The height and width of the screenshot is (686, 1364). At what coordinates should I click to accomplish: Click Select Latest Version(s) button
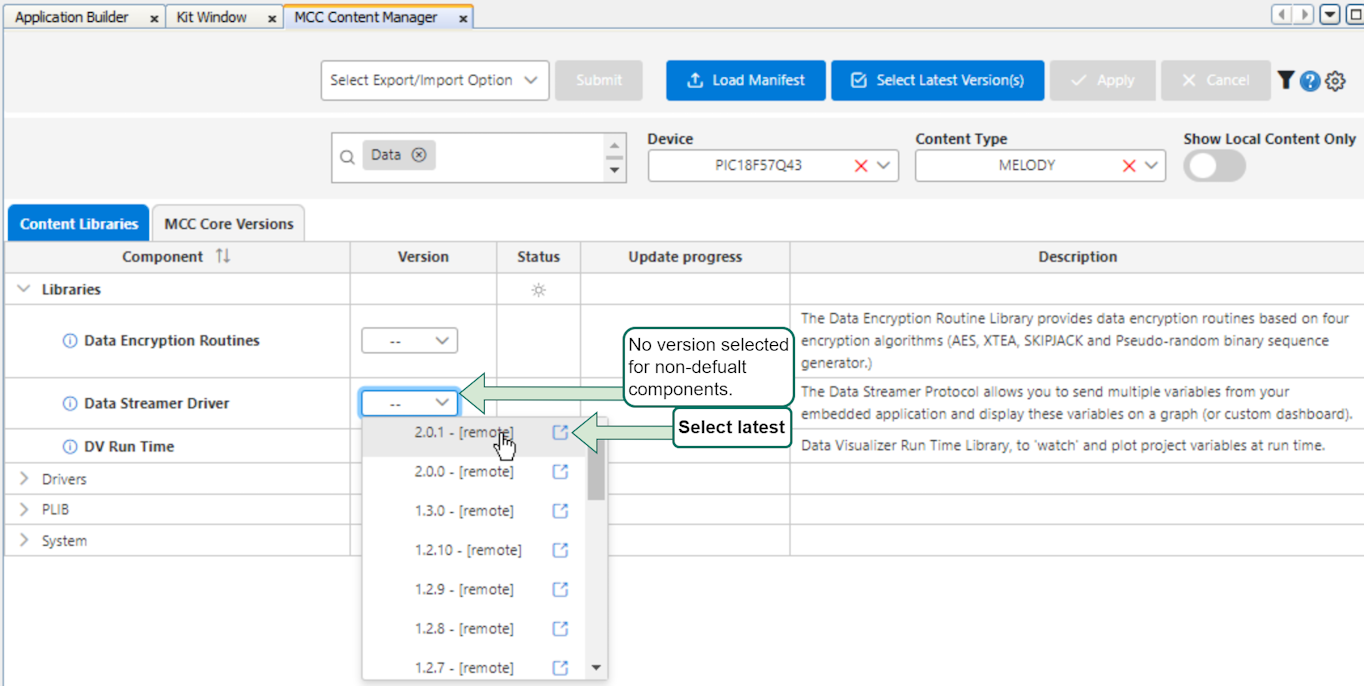[x=937, y=80]
